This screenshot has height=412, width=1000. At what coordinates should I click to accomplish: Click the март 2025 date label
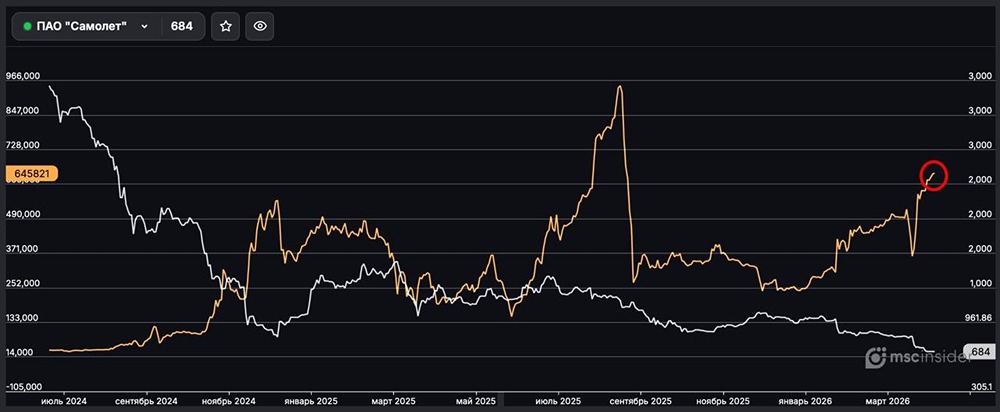point(393,402)
